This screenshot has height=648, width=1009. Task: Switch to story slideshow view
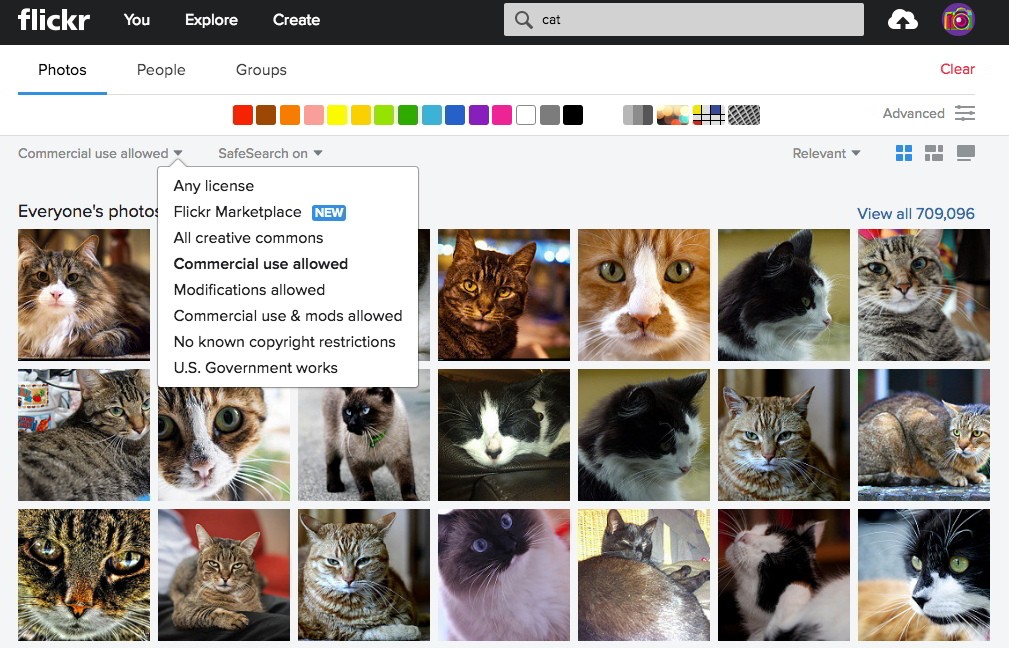click(966, 153)
